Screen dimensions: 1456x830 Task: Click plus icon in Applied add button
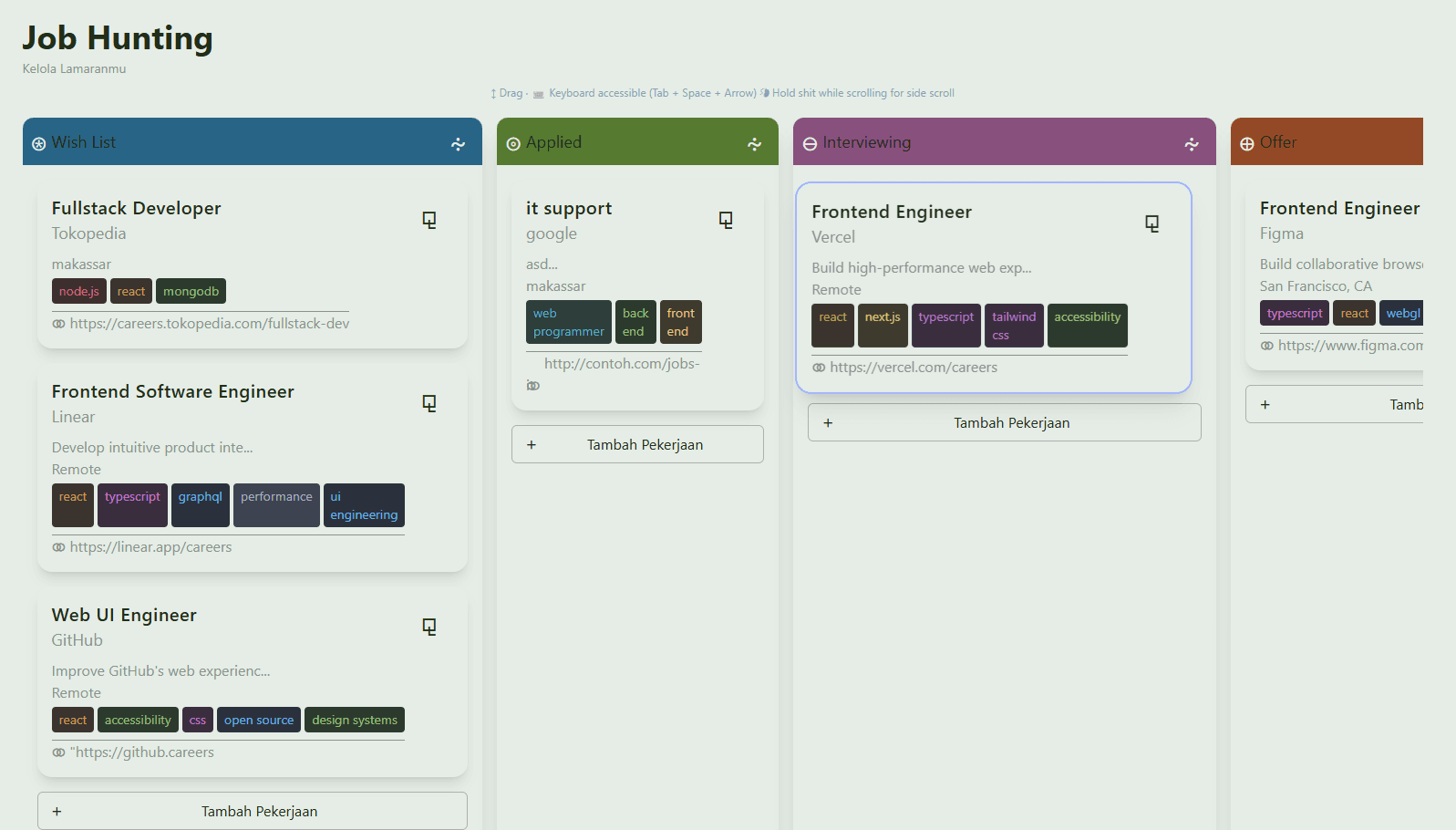point(532,445)
